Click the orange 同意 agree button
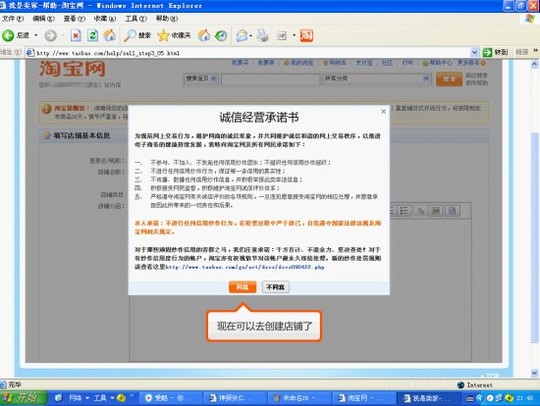This screenshot has height=406, width=540. [x=242, y=287]
